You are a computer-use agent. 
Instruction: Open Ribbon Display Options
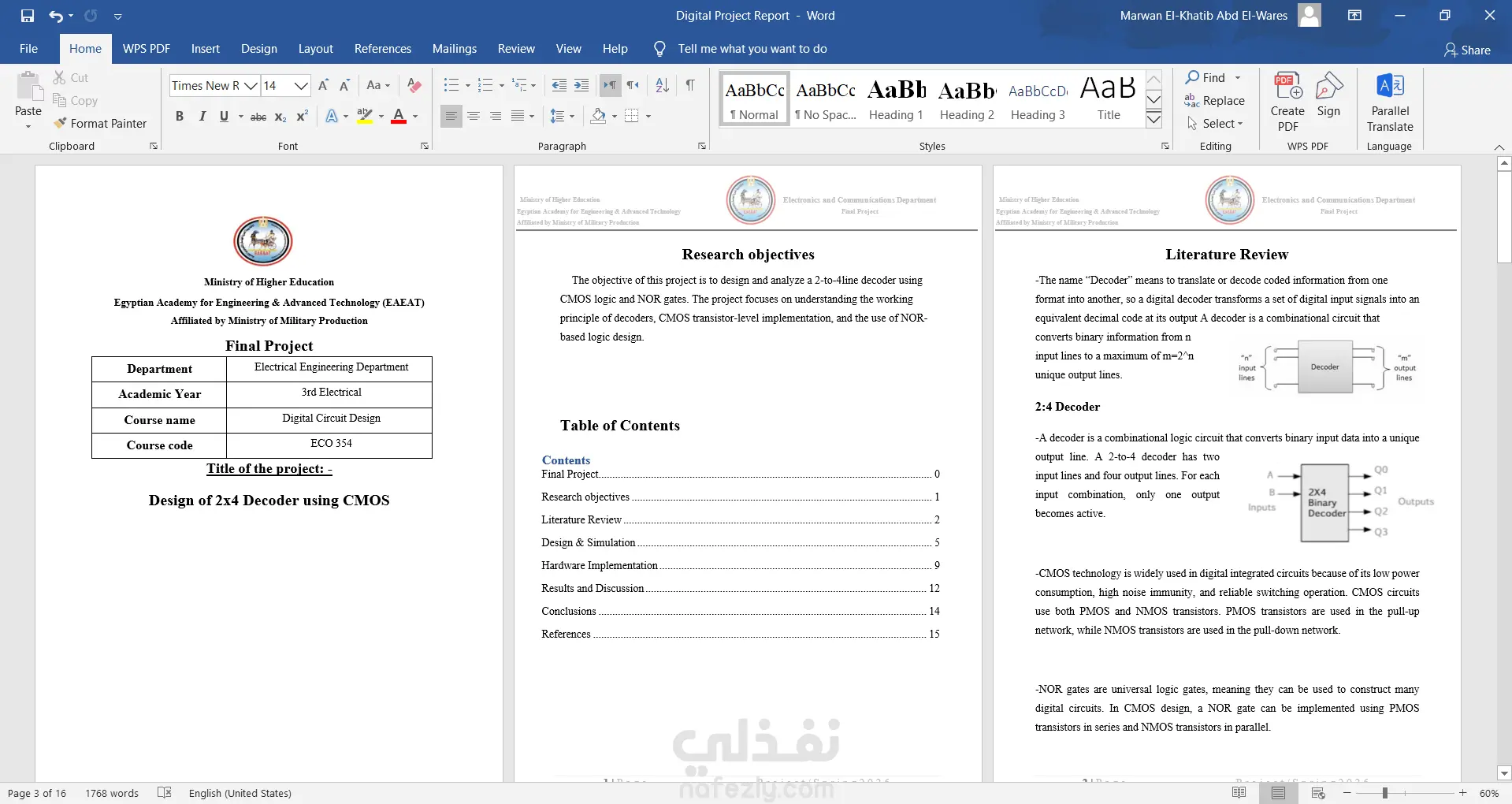click(1354, 16)
